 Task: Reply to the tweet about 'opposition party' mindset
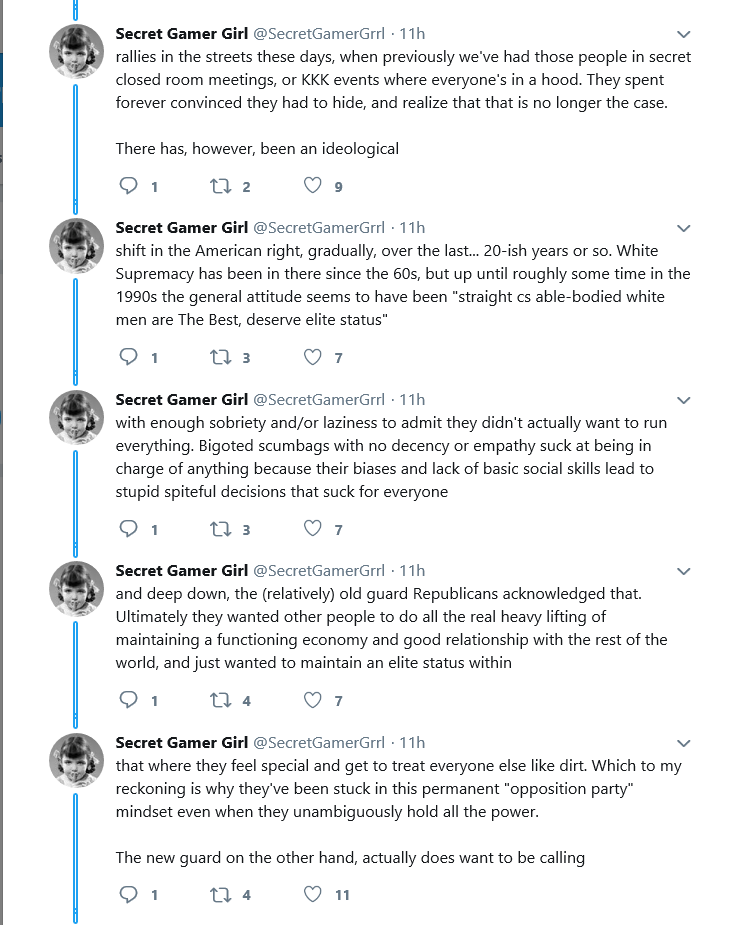click(x=129, y=894)
